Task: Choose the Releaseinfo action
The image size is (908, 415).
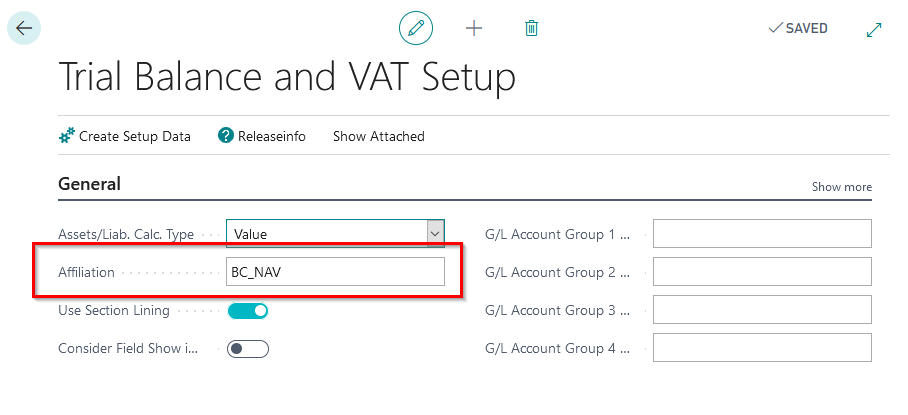Action: [271, 136]
